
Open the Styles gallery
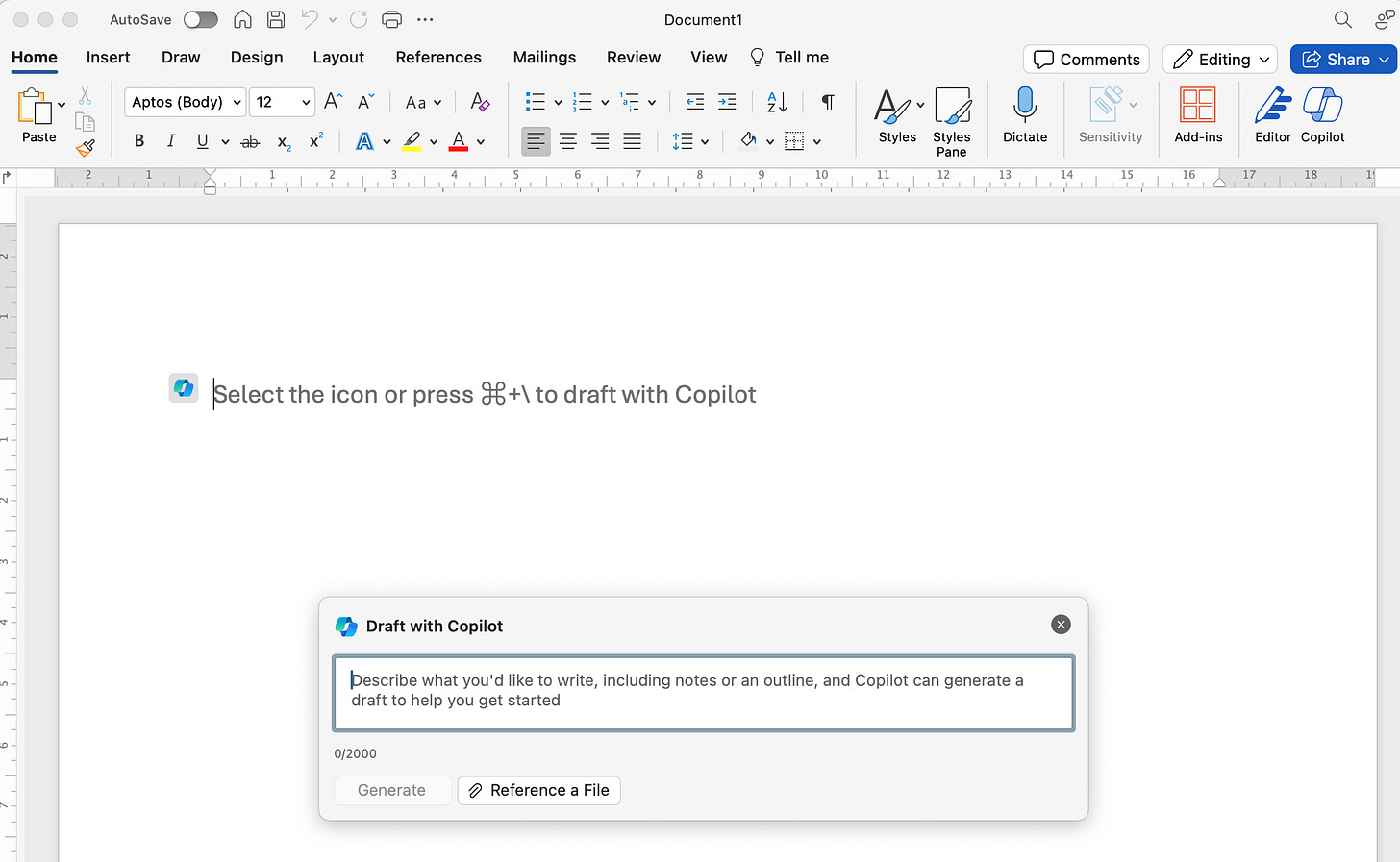click(x=898, y=115)
